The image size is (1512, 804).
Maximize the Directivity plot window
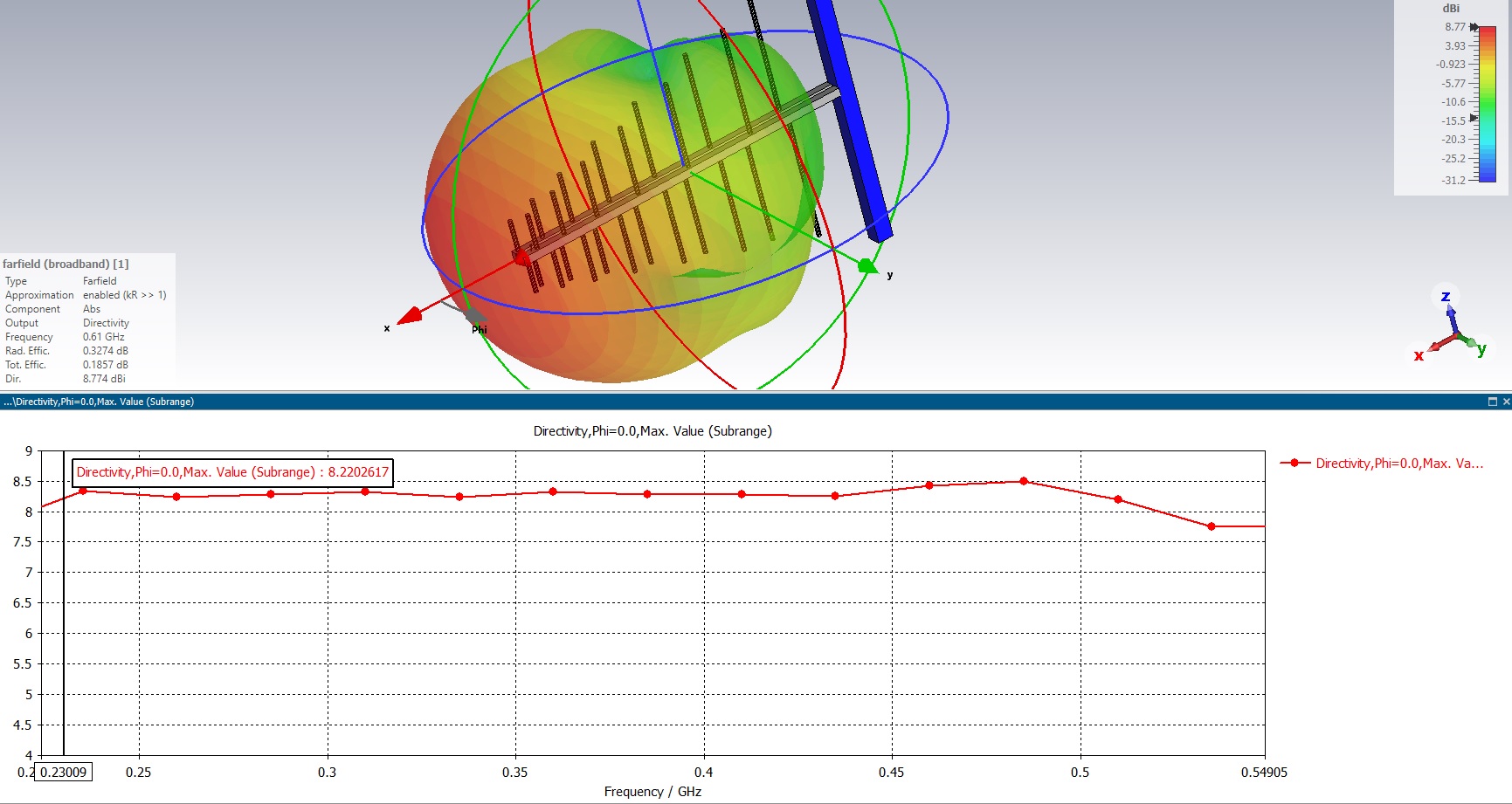pos(1492,402)
